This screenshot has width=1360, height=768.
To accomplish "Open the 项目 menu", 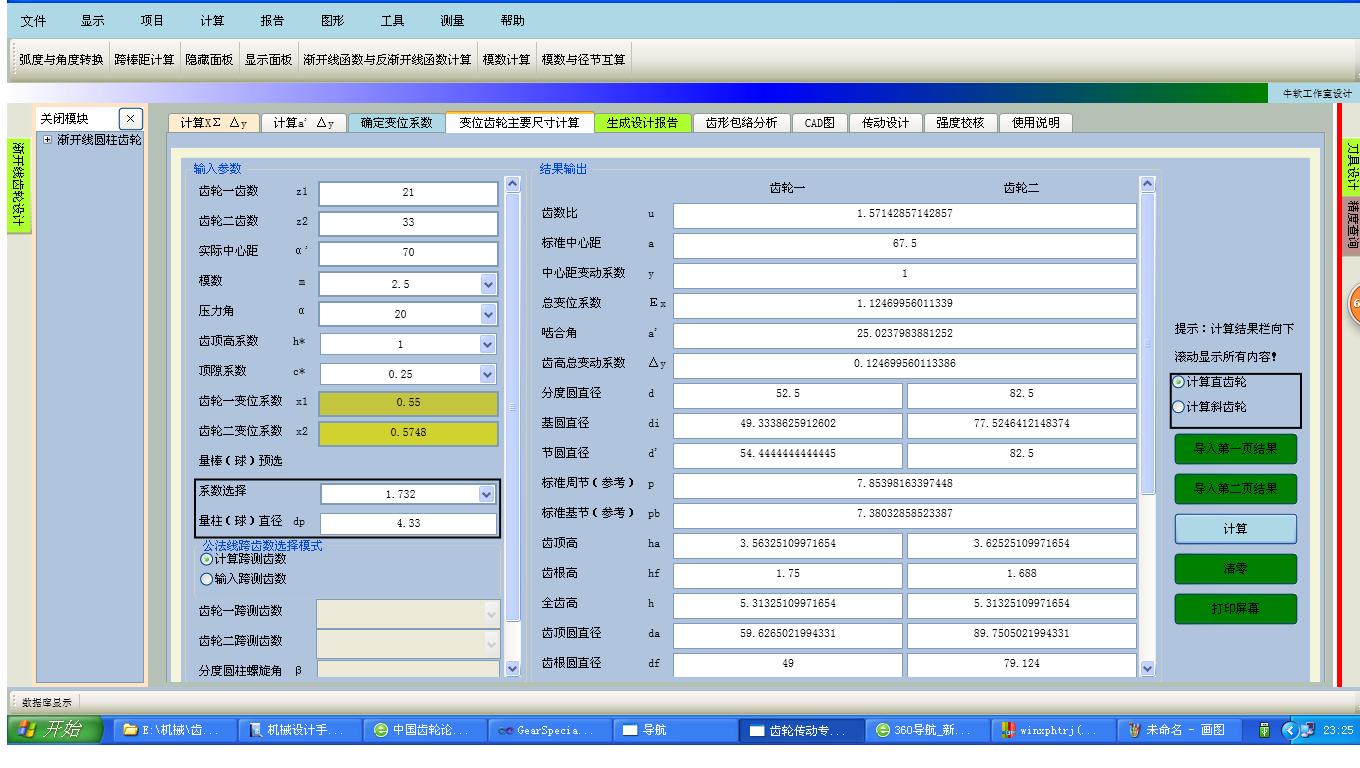I will 152,20.
